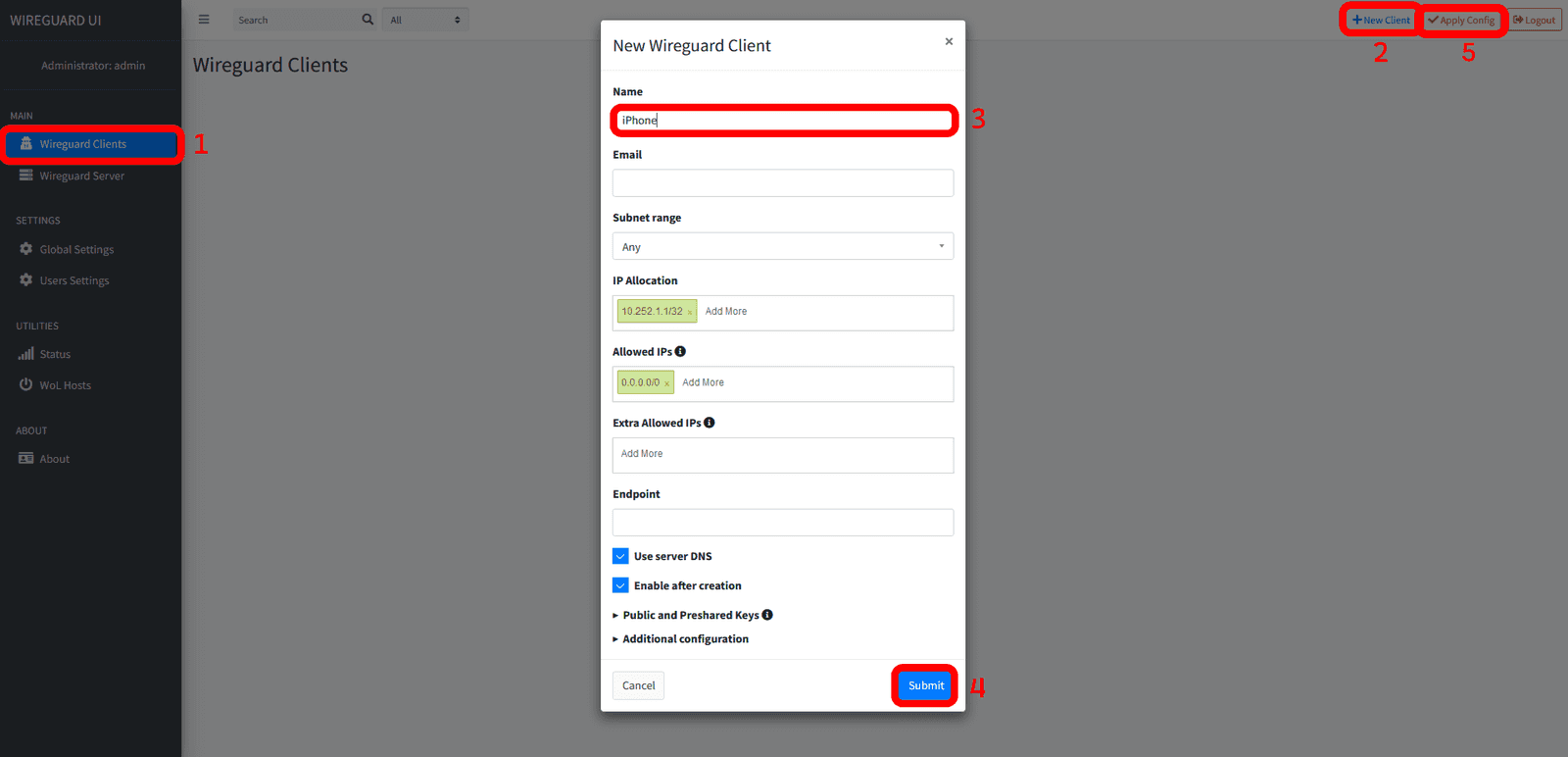Open the Subnet range dropdown

coord(782,246)
